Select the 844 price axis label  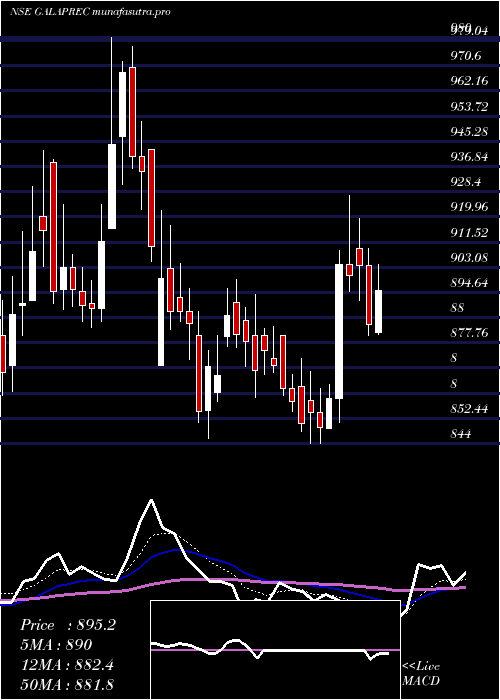[x=461, y=433]
